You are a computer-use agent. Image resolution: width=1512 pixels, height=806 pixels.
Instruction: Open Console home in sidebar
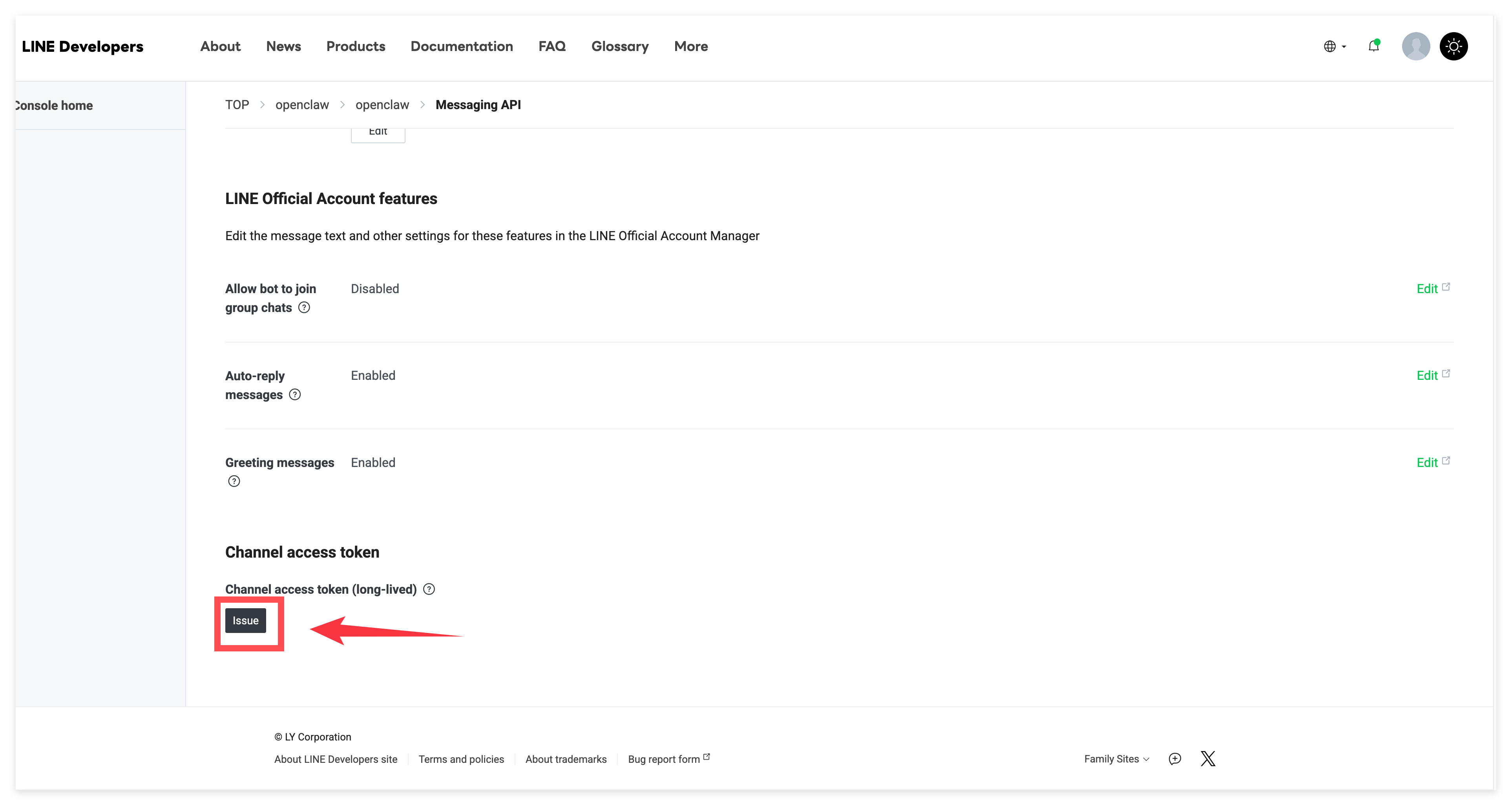[x=54, y=106]
